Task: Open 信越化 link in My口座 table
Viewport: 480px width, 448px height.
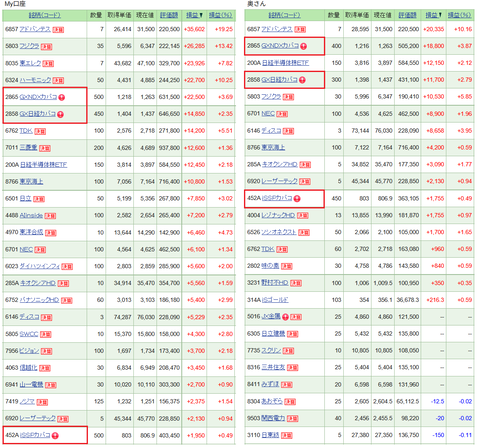Action: 28,368
